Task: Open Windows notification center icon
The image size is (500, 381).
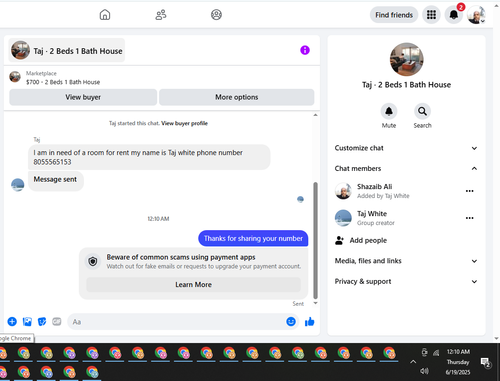Action: (x=485, y=362)
